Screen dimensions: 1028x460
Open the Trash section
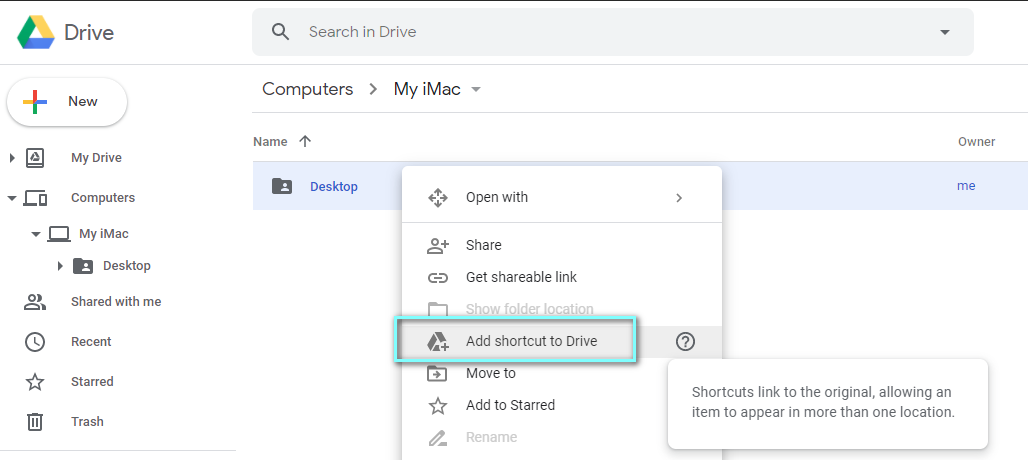87,422
